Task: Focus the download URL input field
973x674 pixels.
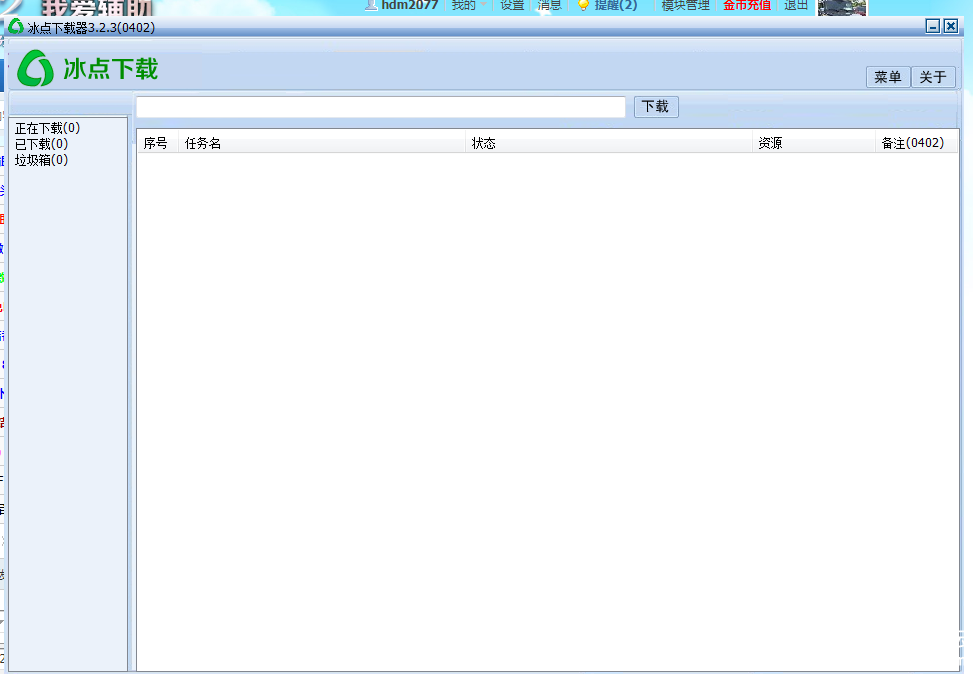Action: [x=380, y=107]
